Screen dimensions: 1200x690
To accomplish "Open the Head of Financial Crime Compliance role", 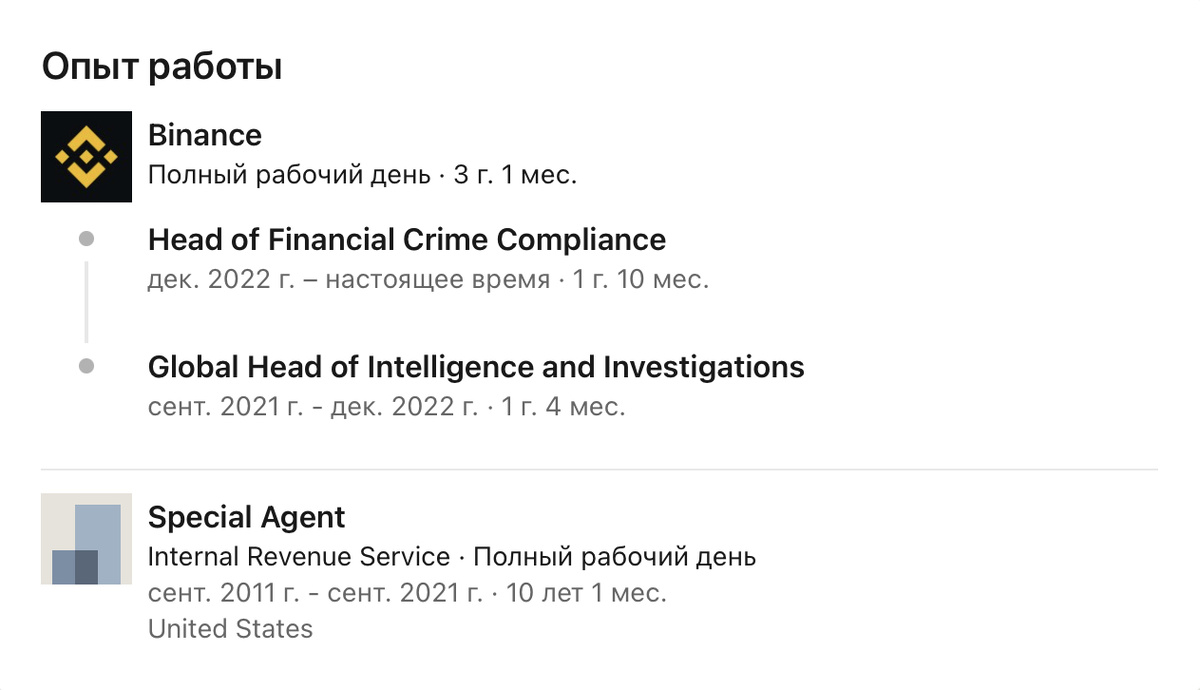I will [407, 240].
